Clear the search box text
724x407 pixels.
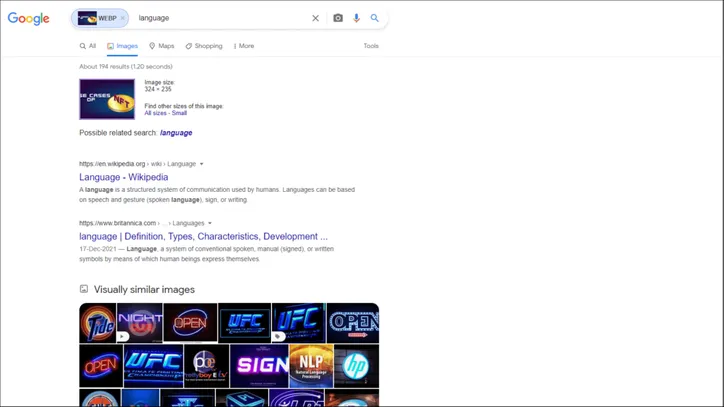[x=315, y=18]
